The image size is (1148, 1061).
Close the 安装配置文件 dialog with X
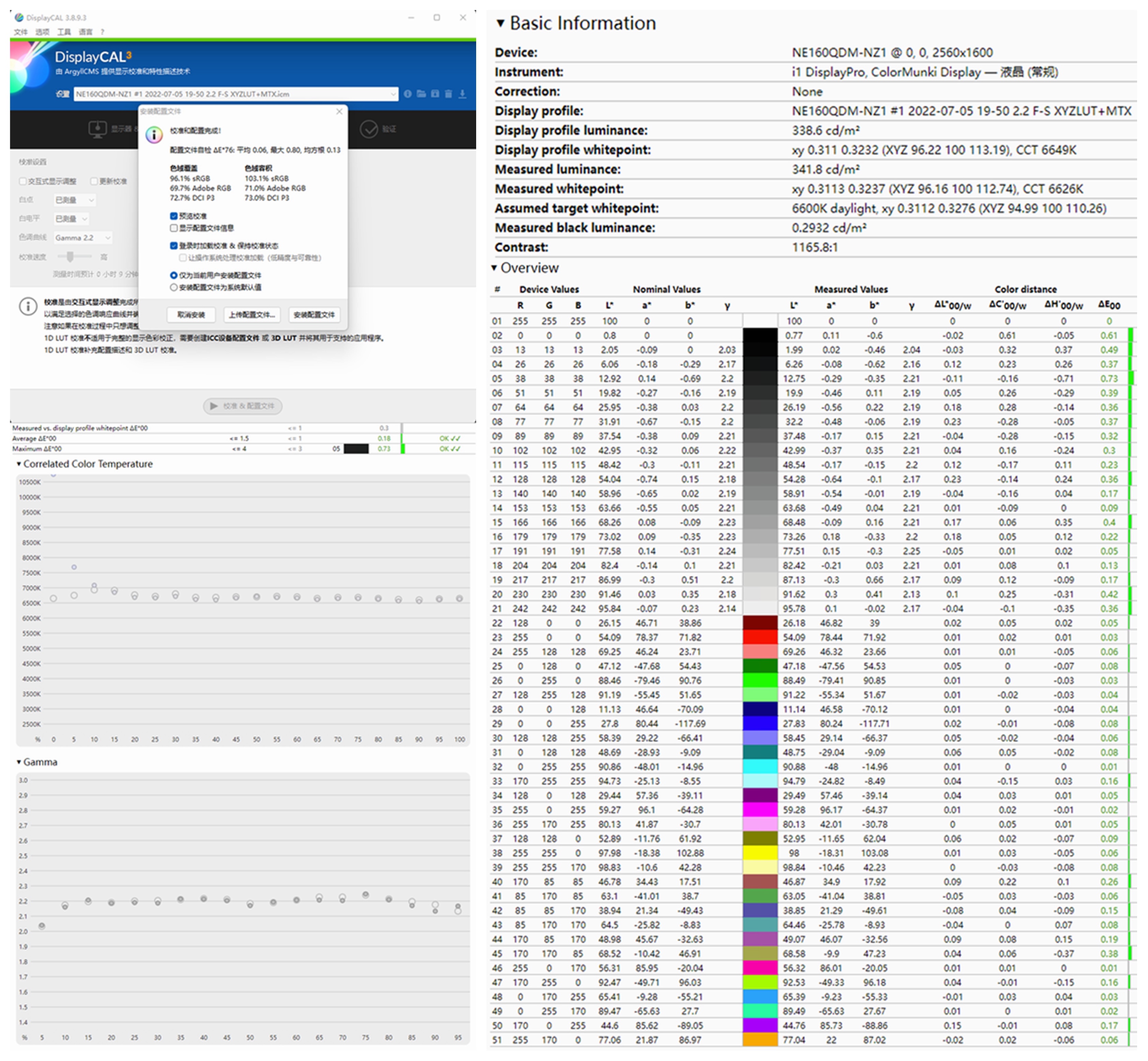(339, 111)
